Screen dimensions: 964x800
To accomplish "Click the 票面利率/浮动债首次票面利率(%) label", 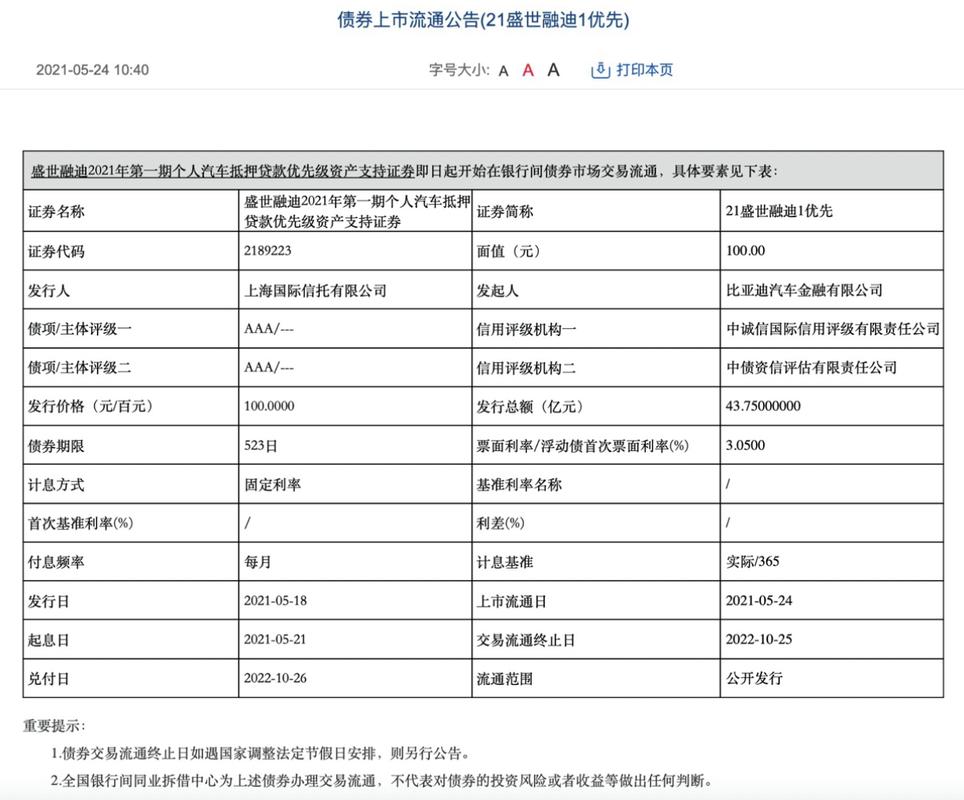I will [583, 446].
